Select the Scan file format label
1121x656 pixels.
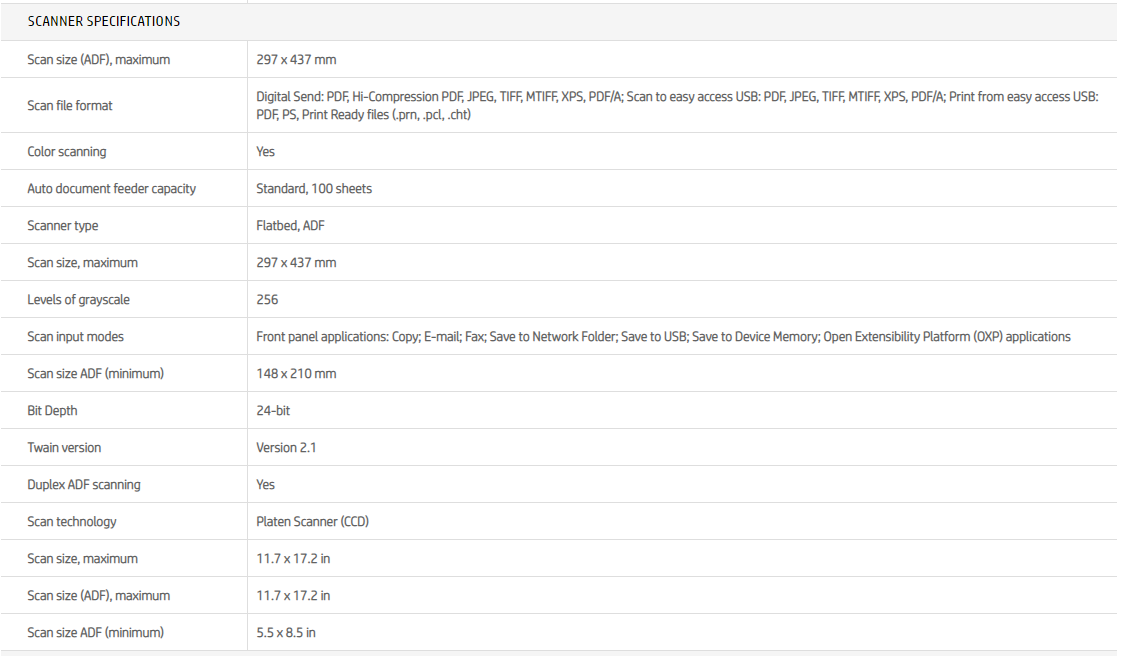[70, 106]
